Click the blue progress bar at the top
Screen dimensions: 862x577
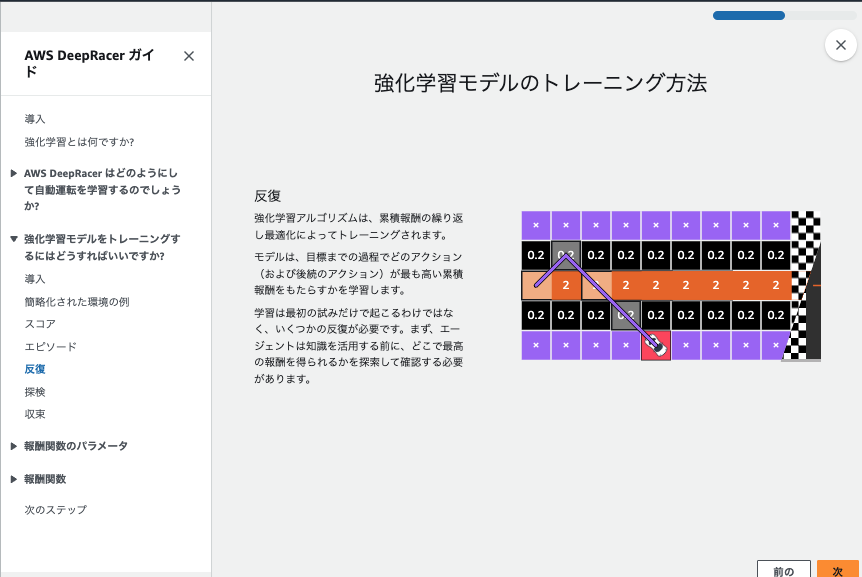[x=747, y=16]
